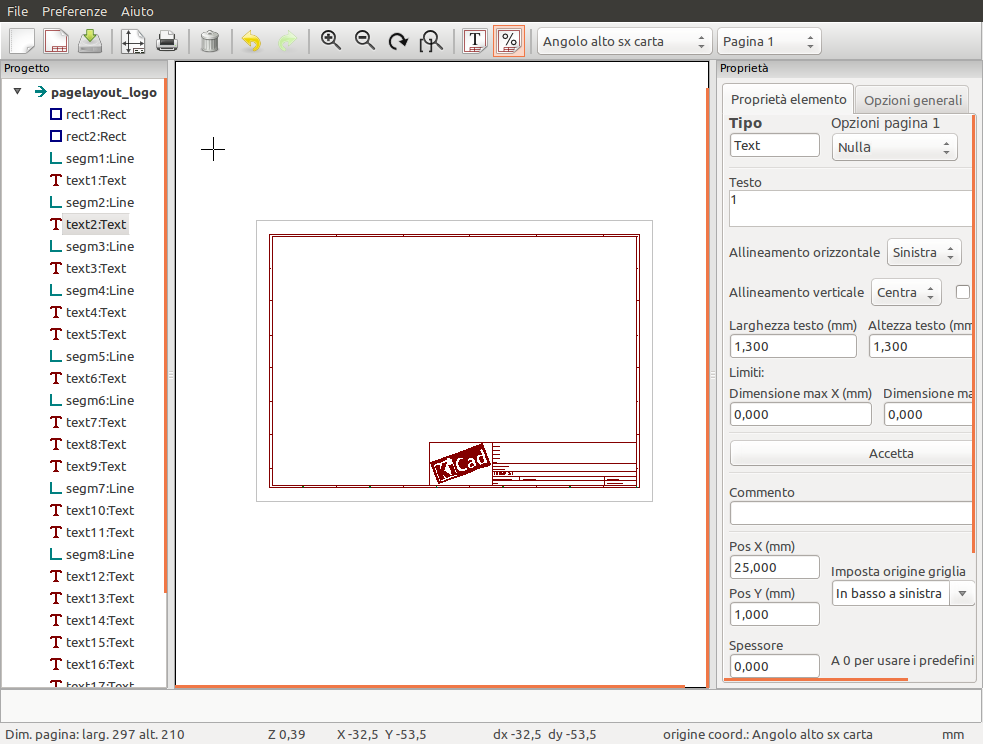The width and height of the screenshot is (983, 744).
Task: Switch to the 'Opzioni generali' tab
Action: [x=912, y=100]
